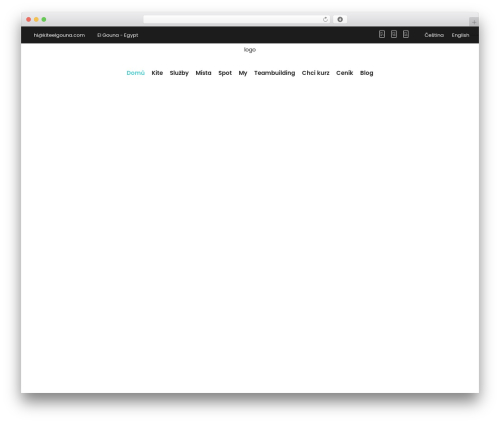Screen dimensions: 500x423
Task: Click the first icon in the dark top bar
Action: 382,34
